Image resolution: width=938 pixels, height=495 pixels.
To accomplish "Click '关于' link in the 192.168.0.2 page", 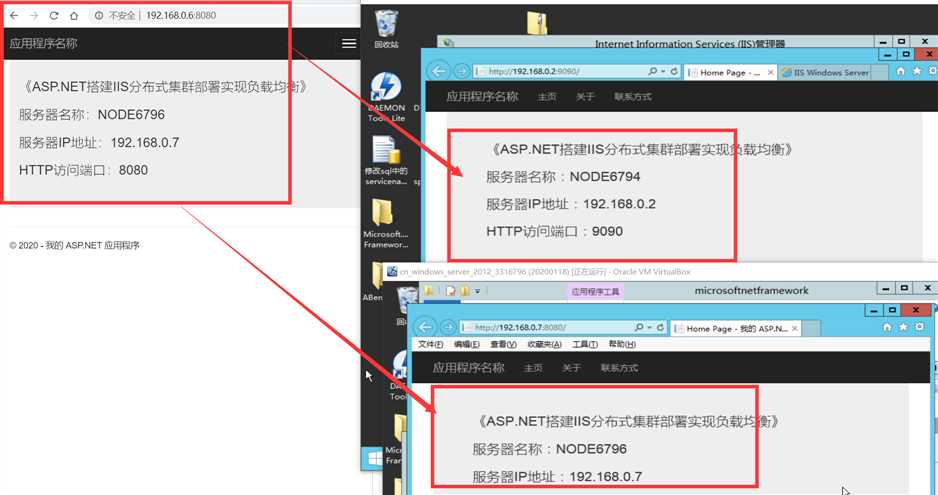I will click(x=585, y=96).
